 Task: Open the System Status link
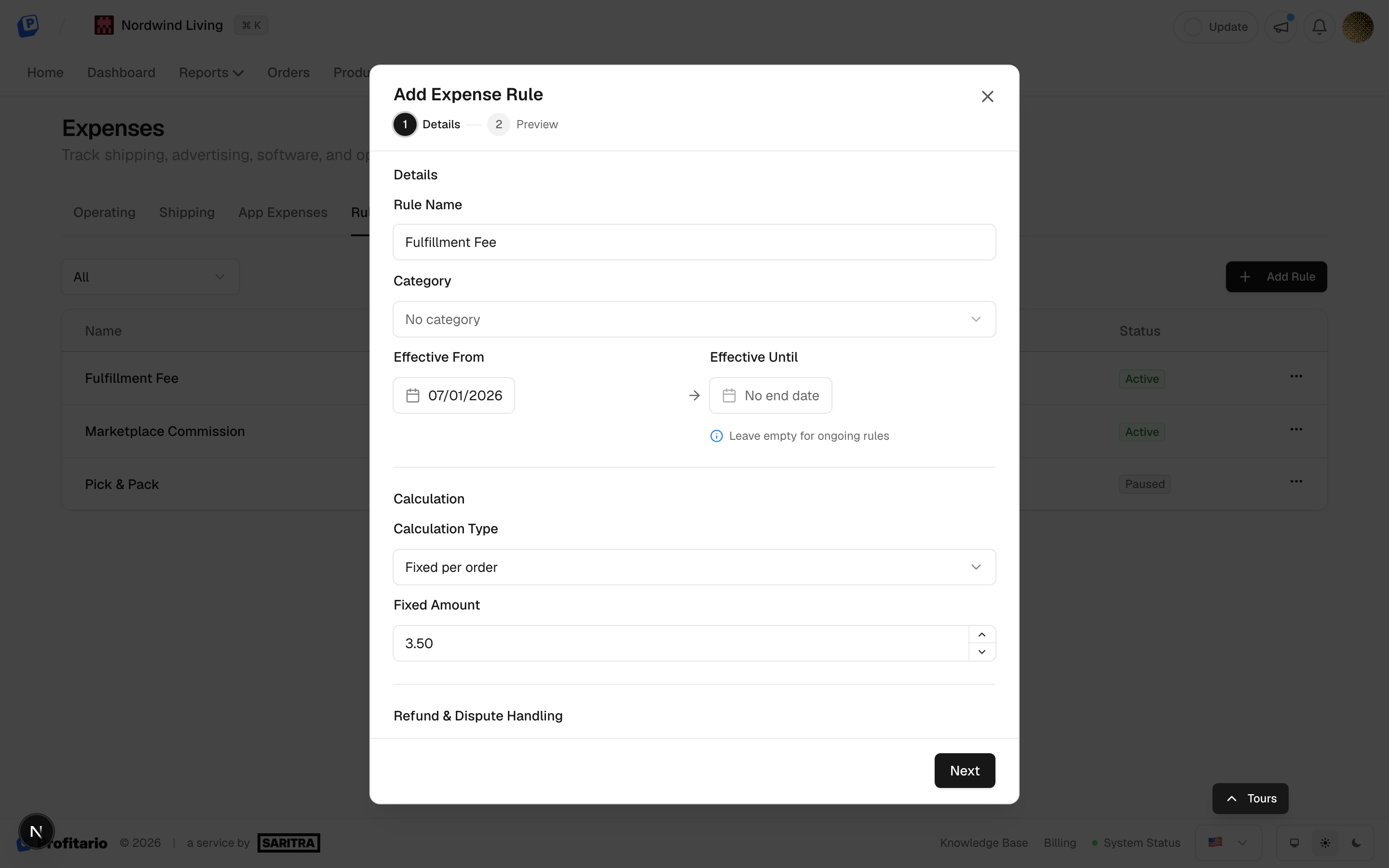coord(1136,843)
